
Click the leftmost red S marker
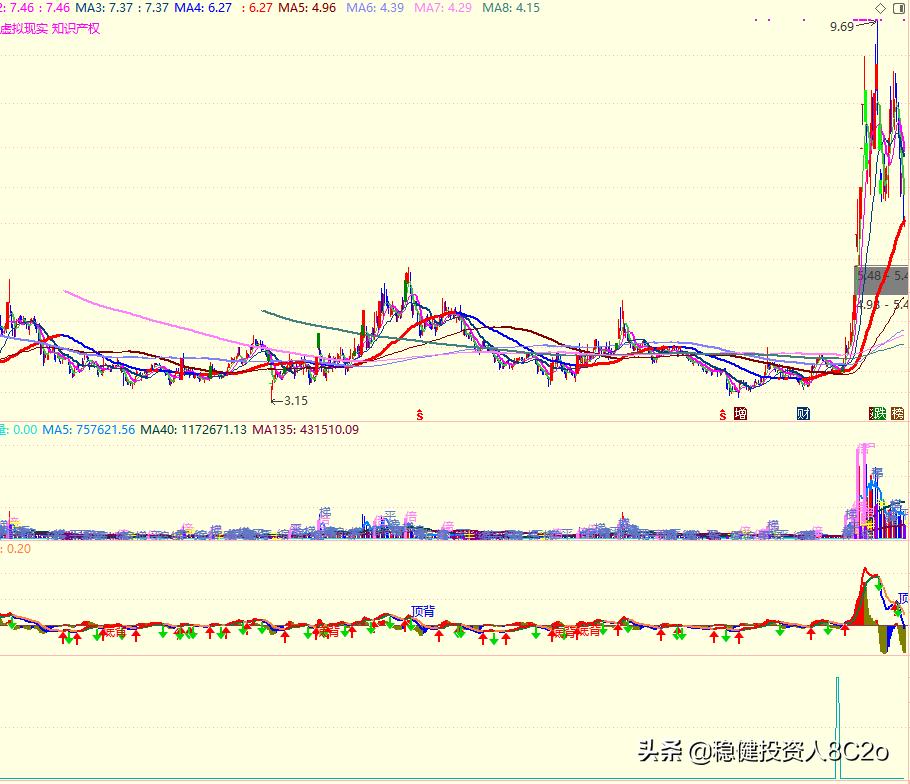421,413
